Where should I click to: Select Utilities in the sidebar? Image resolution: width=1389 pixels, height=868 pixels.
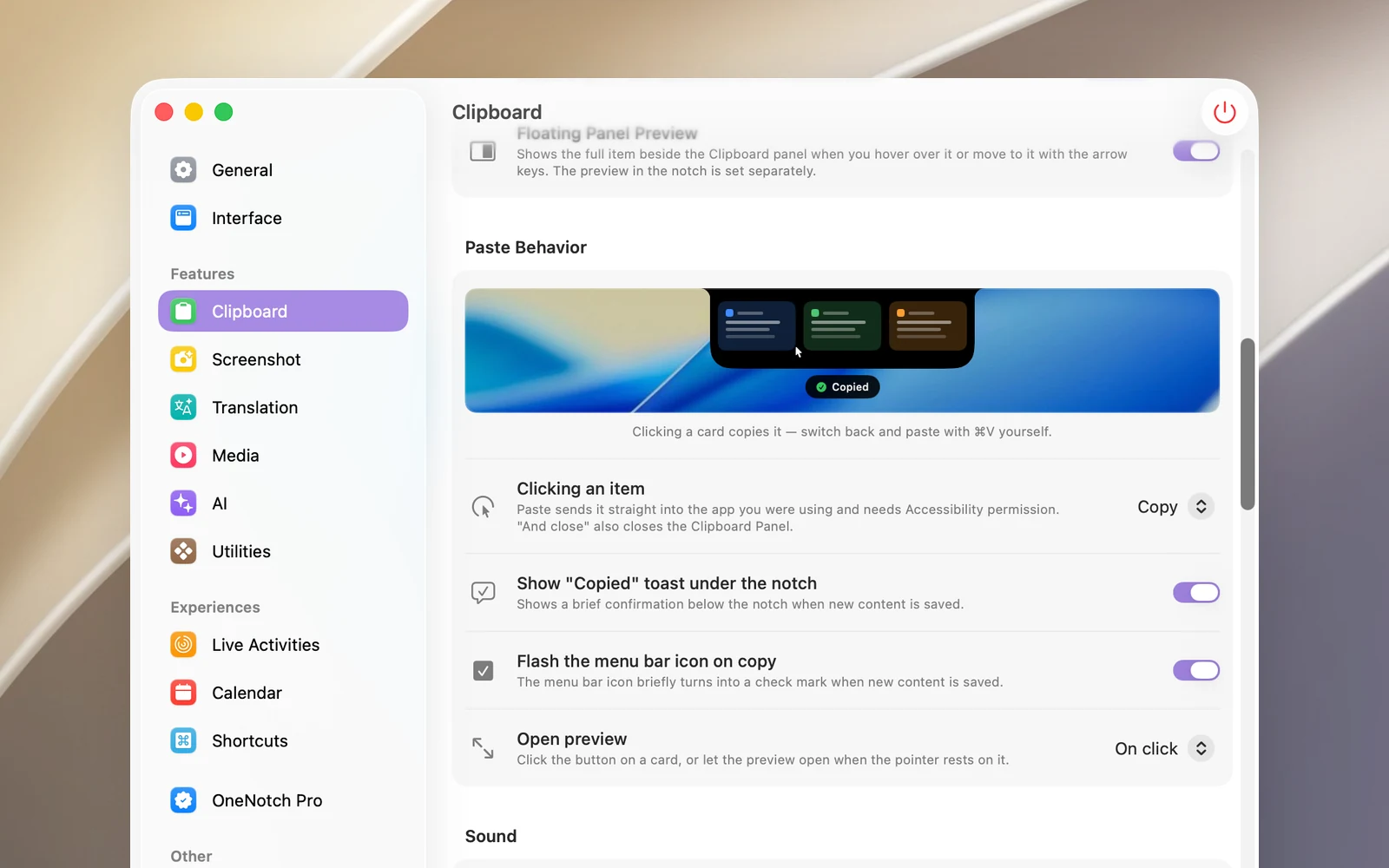click(x=283, y=551)
